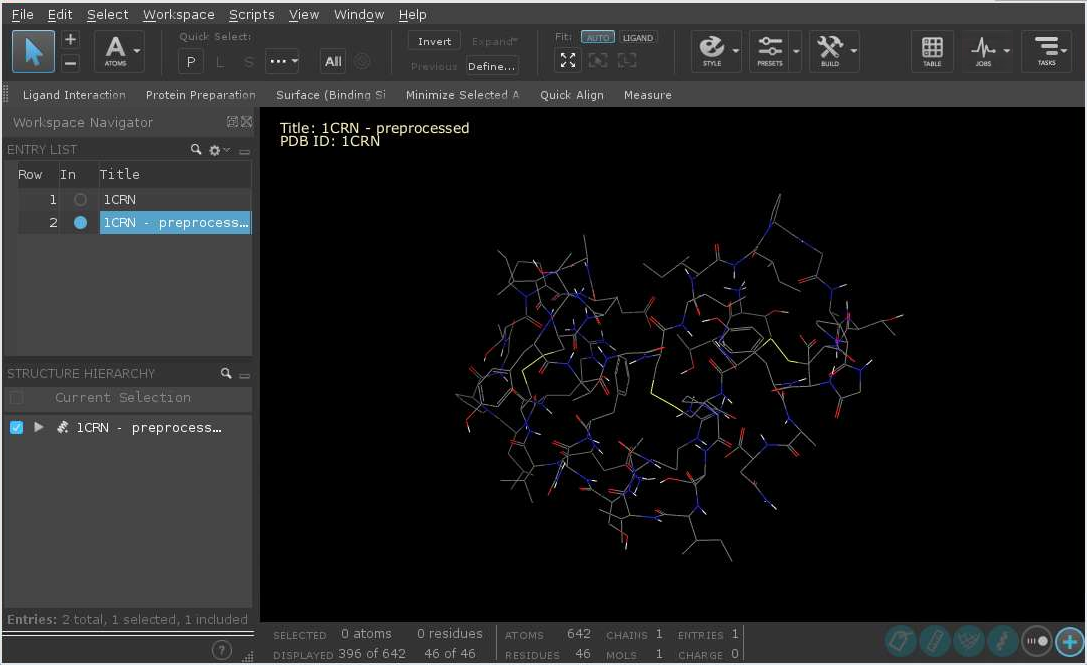The width and height of the screenshot is (1087, 665).
Task: Click the fit-to-screen zoom icon
Action: pyautogui.click(x=568, y=60)
